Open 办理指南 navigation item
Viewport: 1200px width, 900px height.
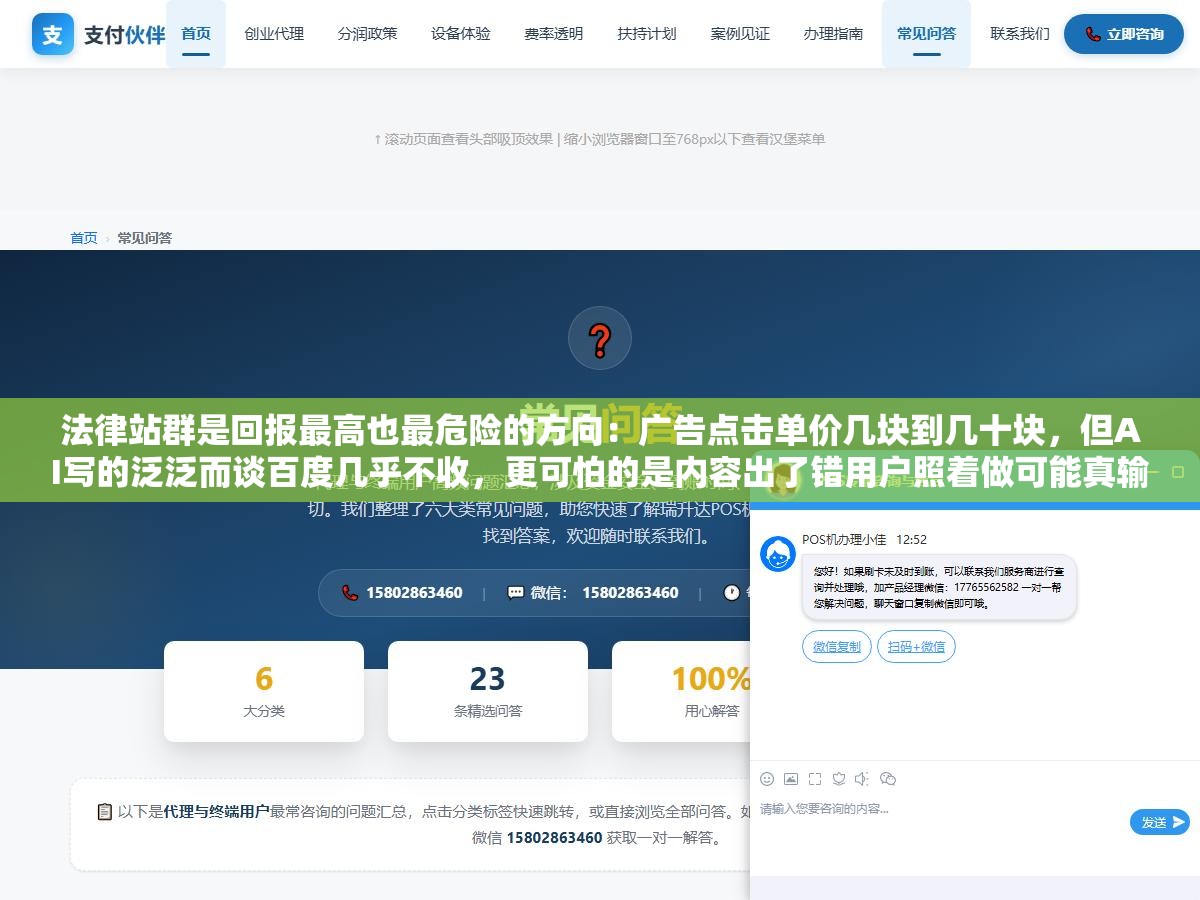[834, 34]
